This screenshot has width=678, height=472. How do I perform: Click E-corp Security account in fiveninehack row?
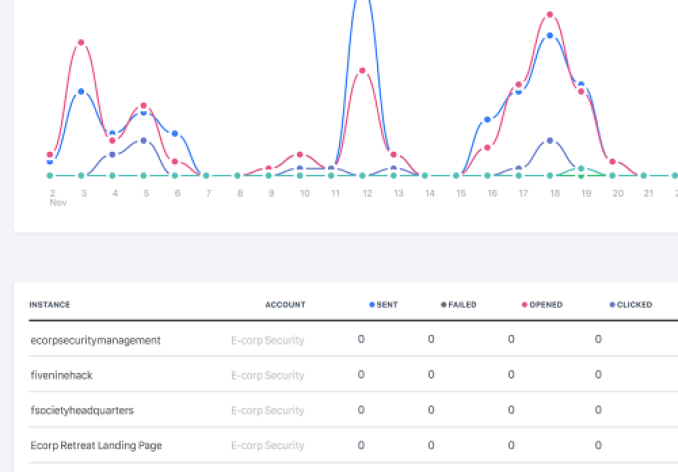tap(267, 375)
